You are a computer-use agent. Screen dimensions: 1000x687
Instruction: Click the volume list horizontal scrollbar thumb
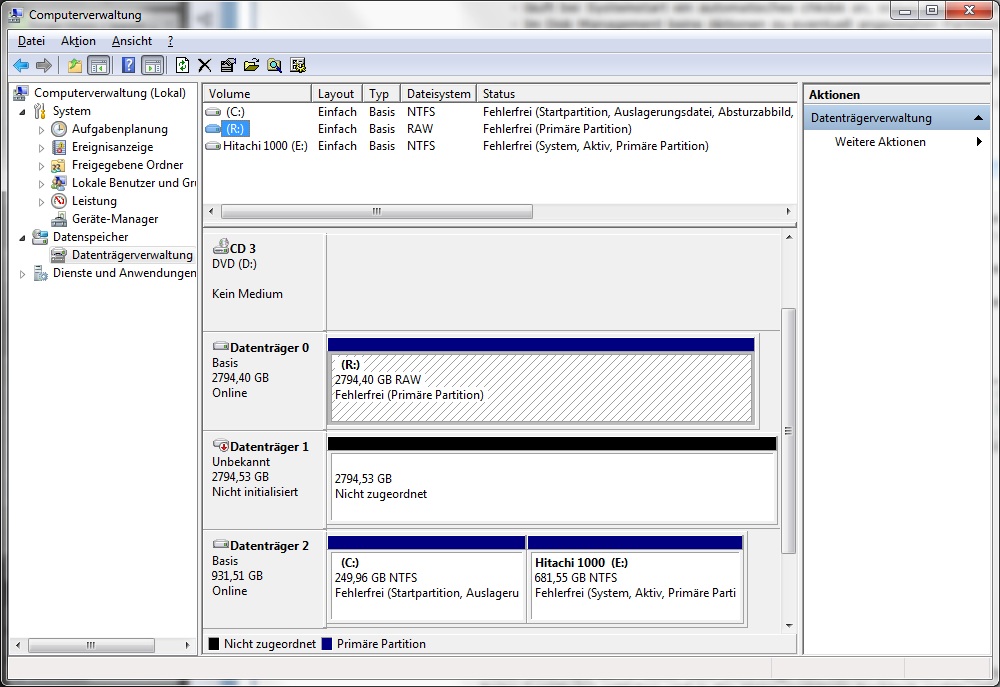coord(376,211)
